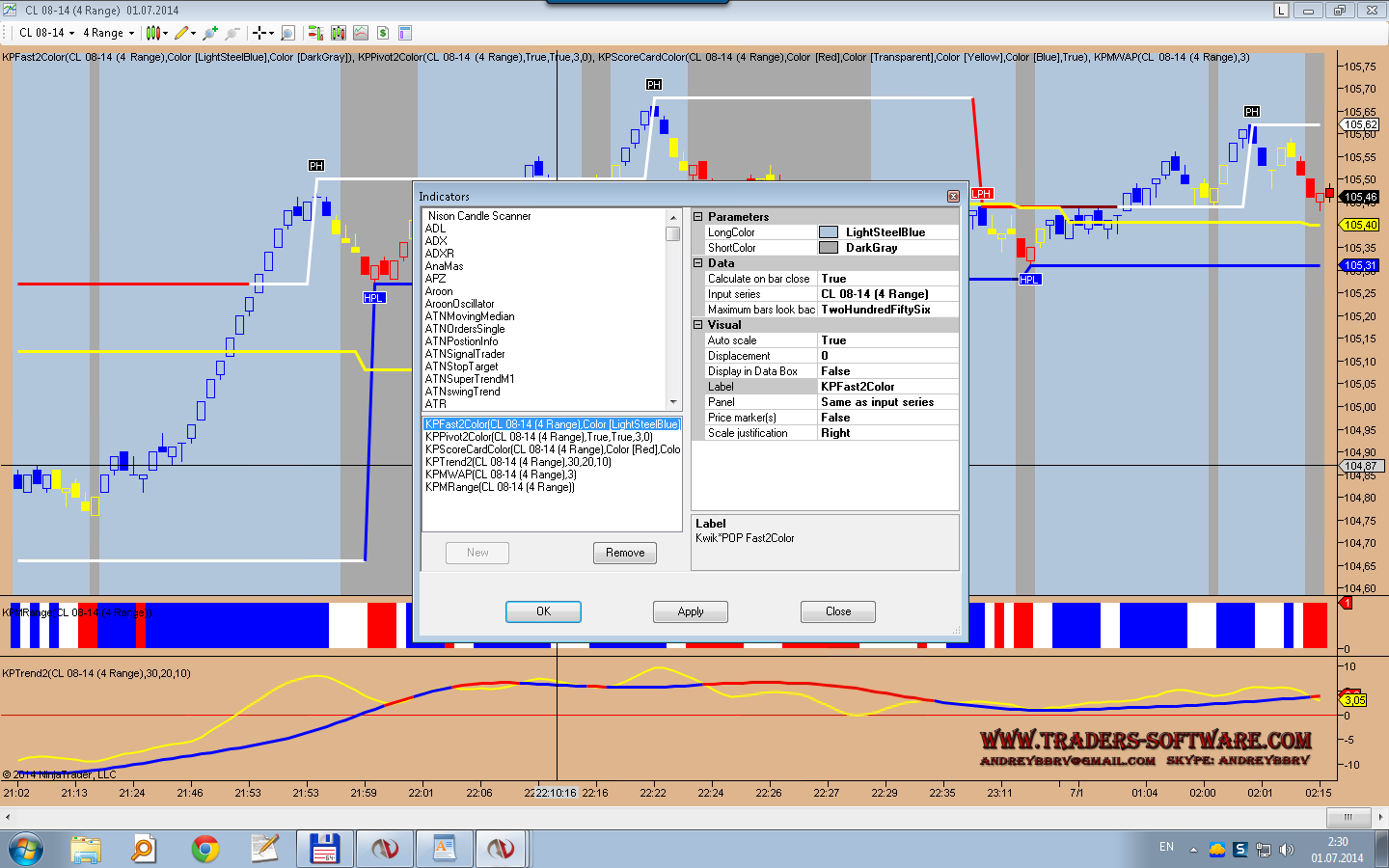
Task: Open the 4 Range interval dropdown
Action: (x=108, y=33)
